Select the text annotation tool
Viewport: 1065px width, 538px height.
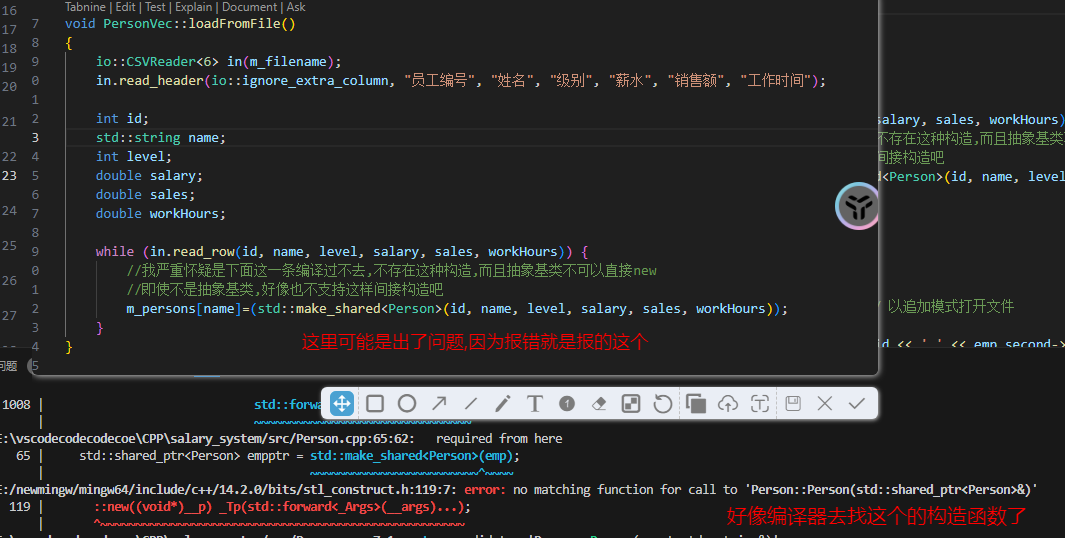[x=535, y=404]
